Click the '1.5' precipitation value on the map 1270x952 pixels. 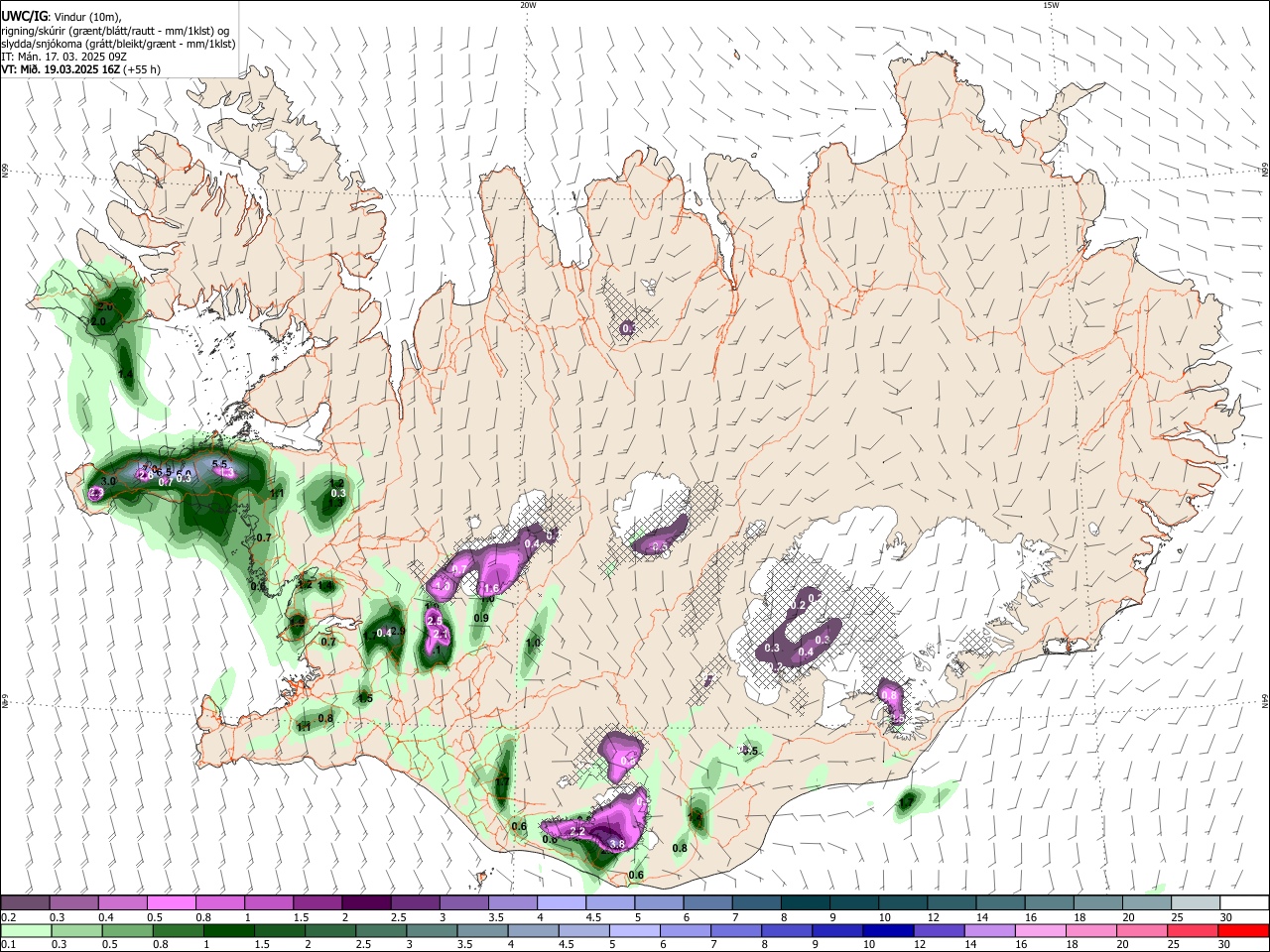tap(365, 699)
